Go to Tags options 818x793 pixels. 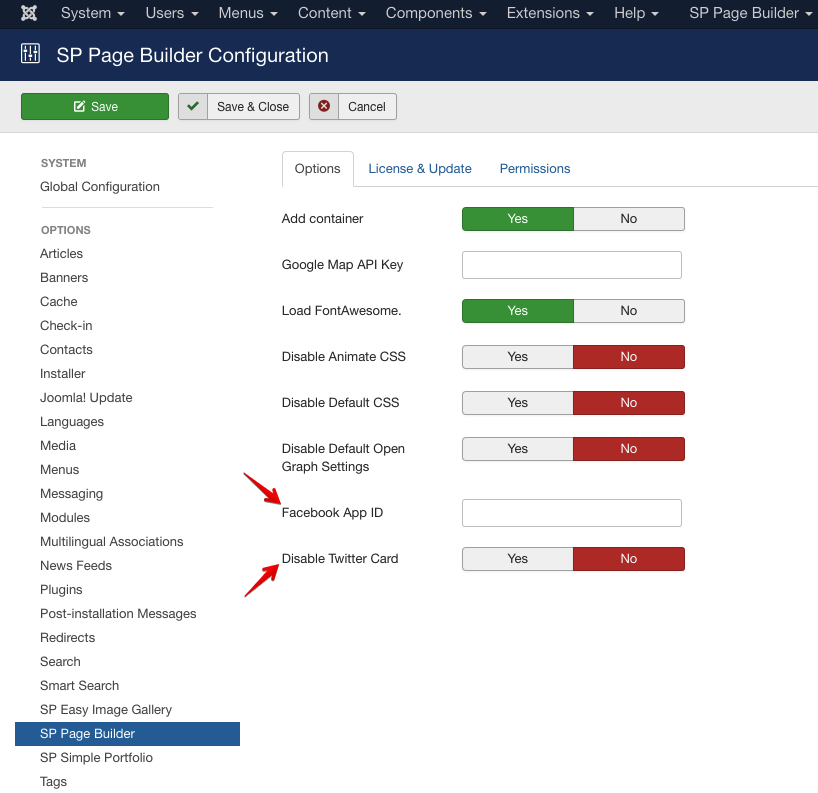tap(53, 782)
